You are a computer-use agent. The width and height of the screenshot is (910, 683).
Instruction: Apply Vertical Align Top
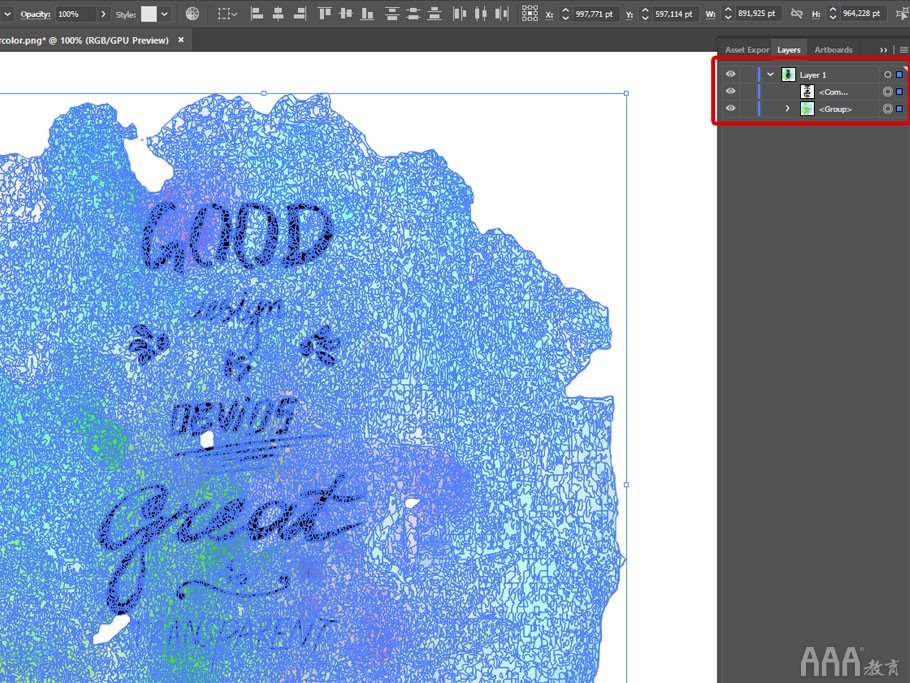click(324, 14)
